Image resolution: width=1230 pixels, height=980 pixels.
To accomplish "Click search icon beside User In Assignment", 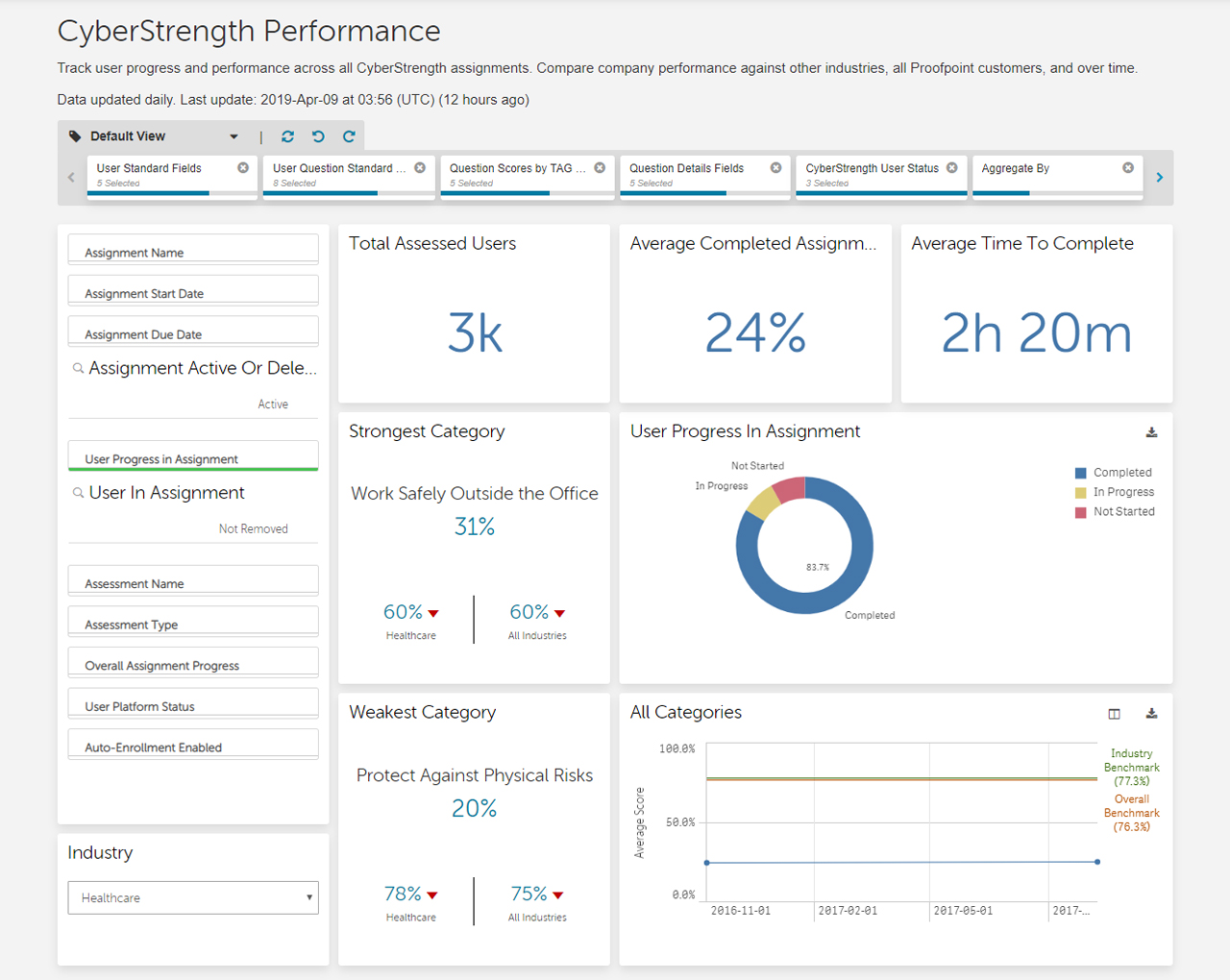I will pyautogui.click(x=78, y=493).
